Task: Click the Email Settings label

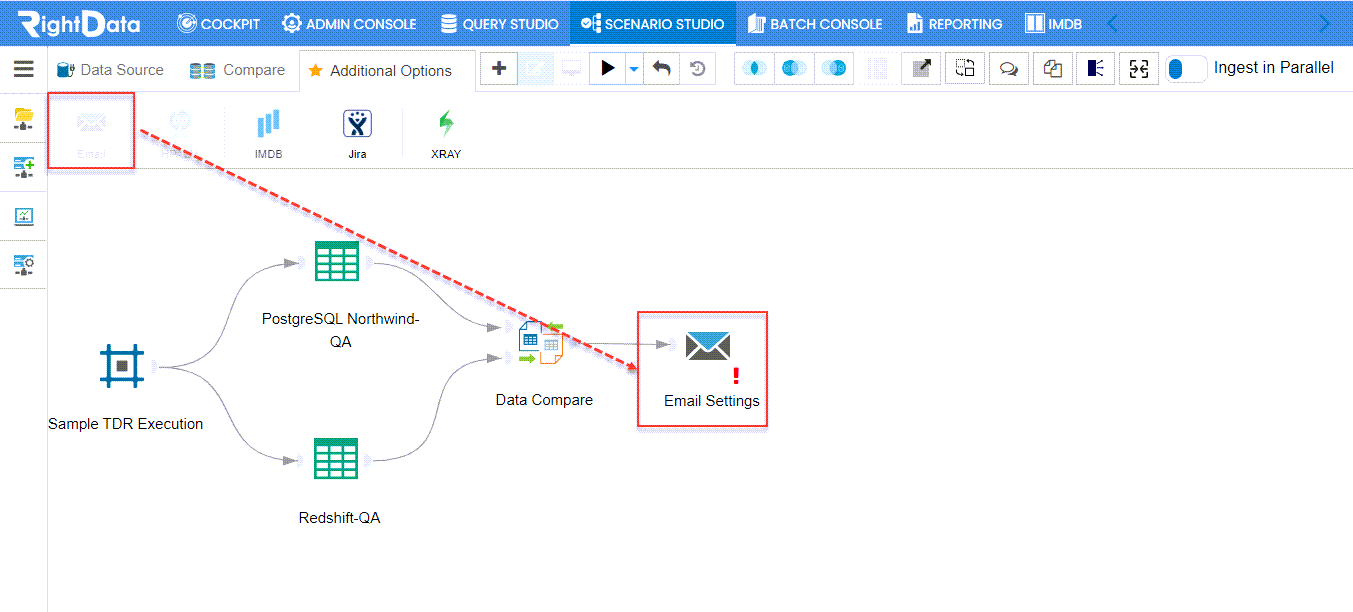Action: pyautogui.click(x=712, y=401)
